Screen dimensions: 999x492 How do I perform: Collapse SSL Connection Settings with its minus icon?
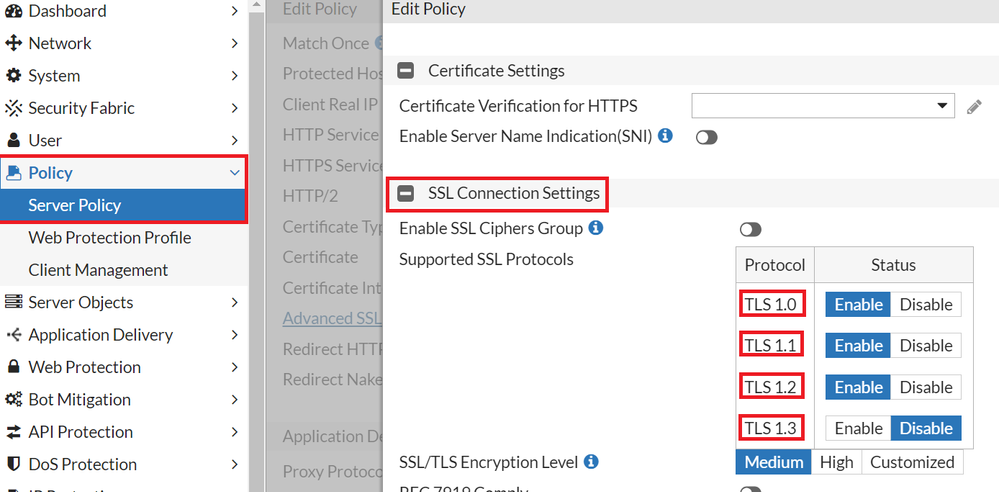click(x=406, y=193)
